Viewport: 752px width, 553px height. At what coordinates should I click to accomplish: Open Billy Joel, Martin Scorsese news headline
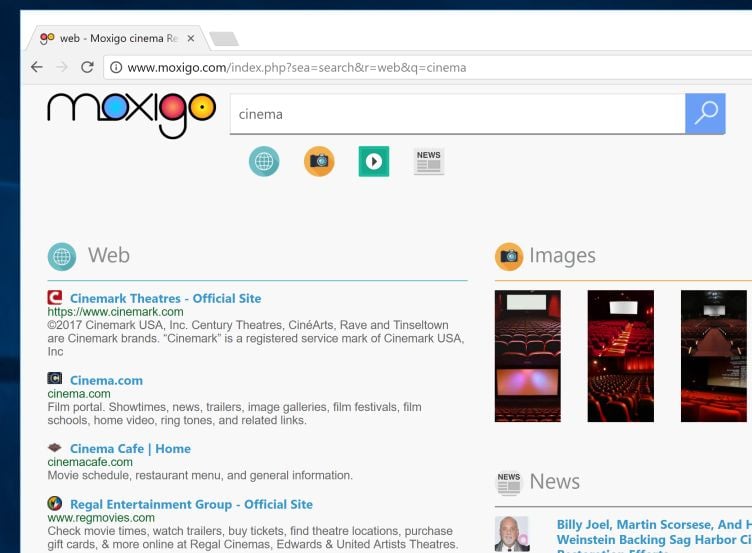pos(654,535)
